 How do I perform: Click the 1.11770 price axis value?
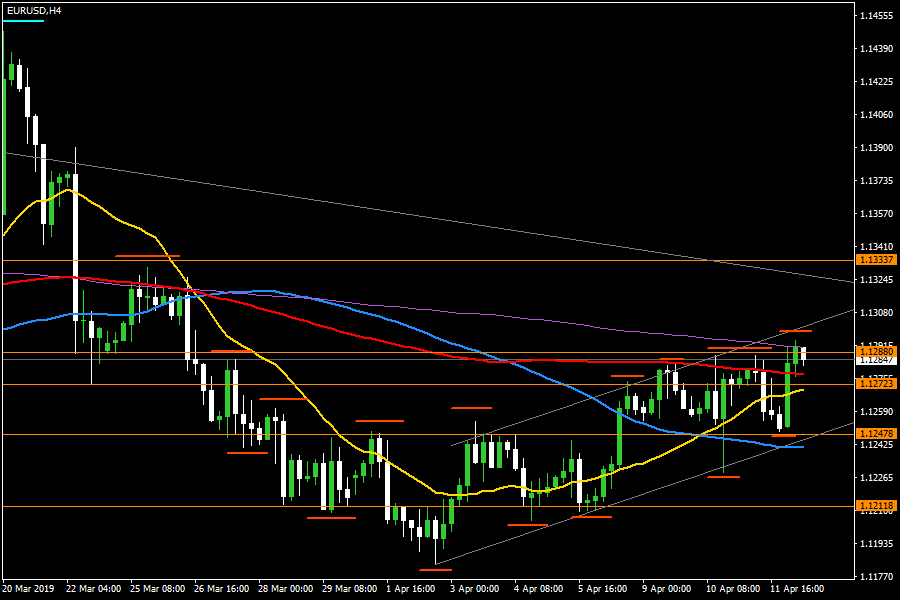click(877, 576)
